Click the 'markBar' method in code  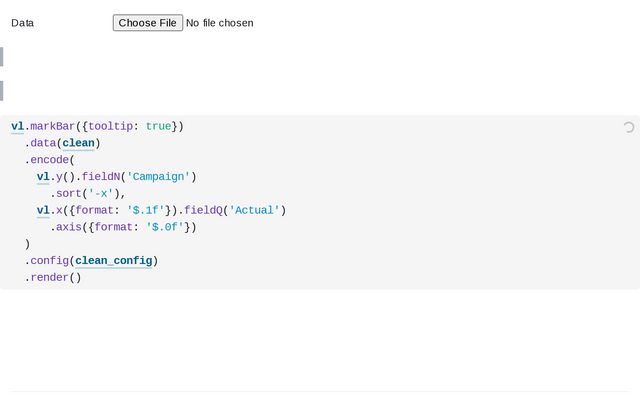click(53, 126)
